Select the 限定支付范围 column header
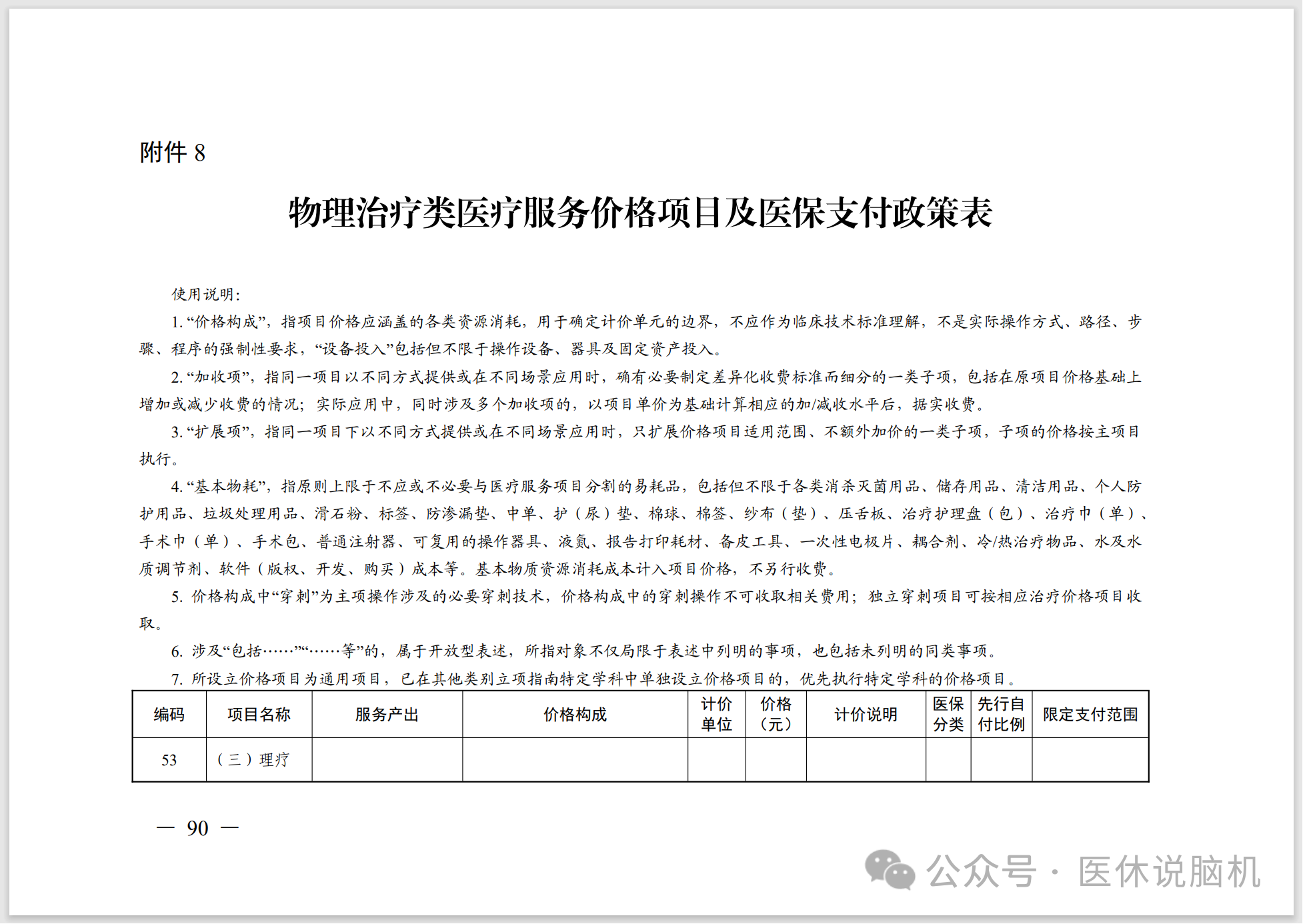1303x924 pixels. pos(1090,715)
